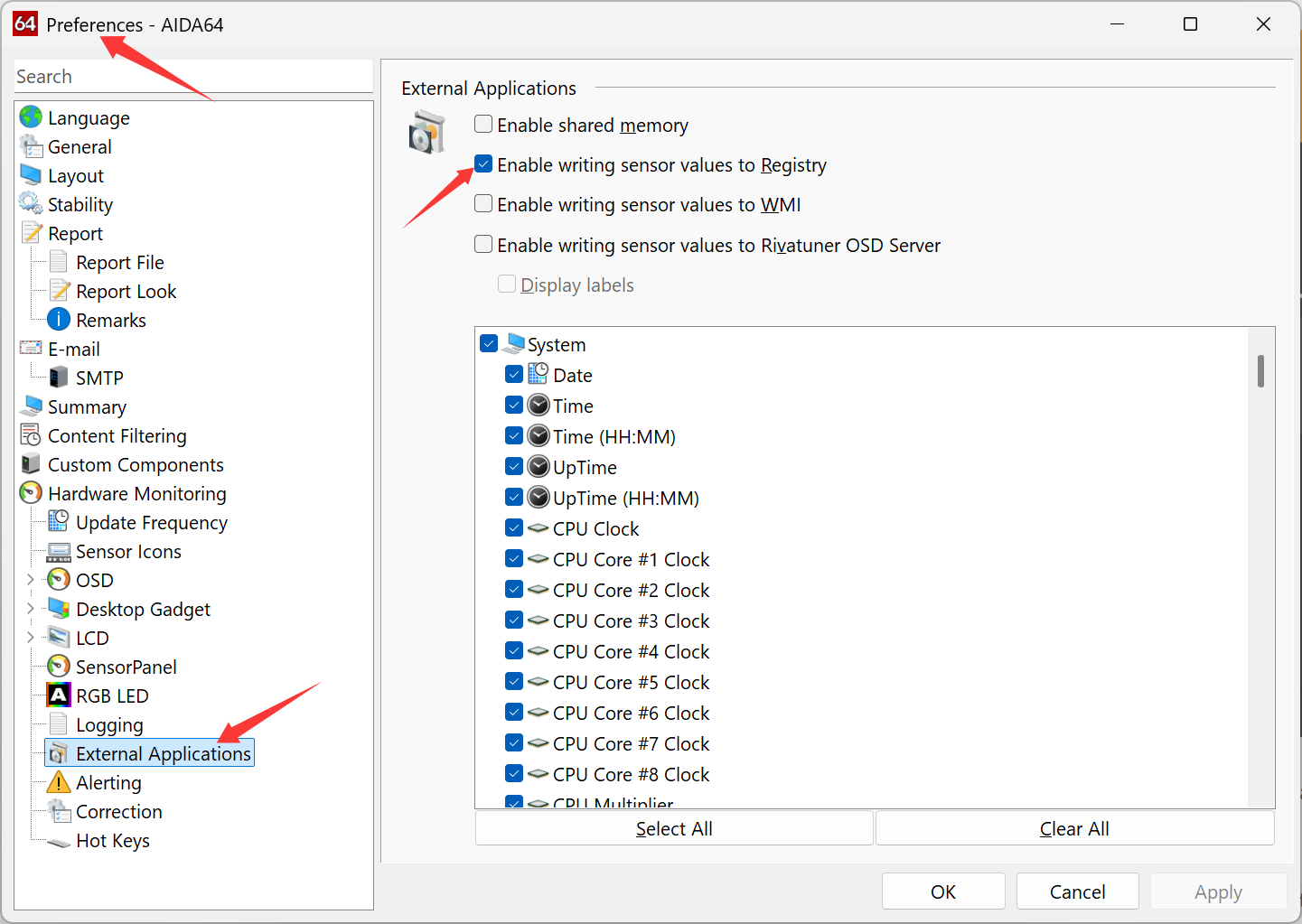Click the Content Filtering icon
1302x924 pixels.
[31, 435]
